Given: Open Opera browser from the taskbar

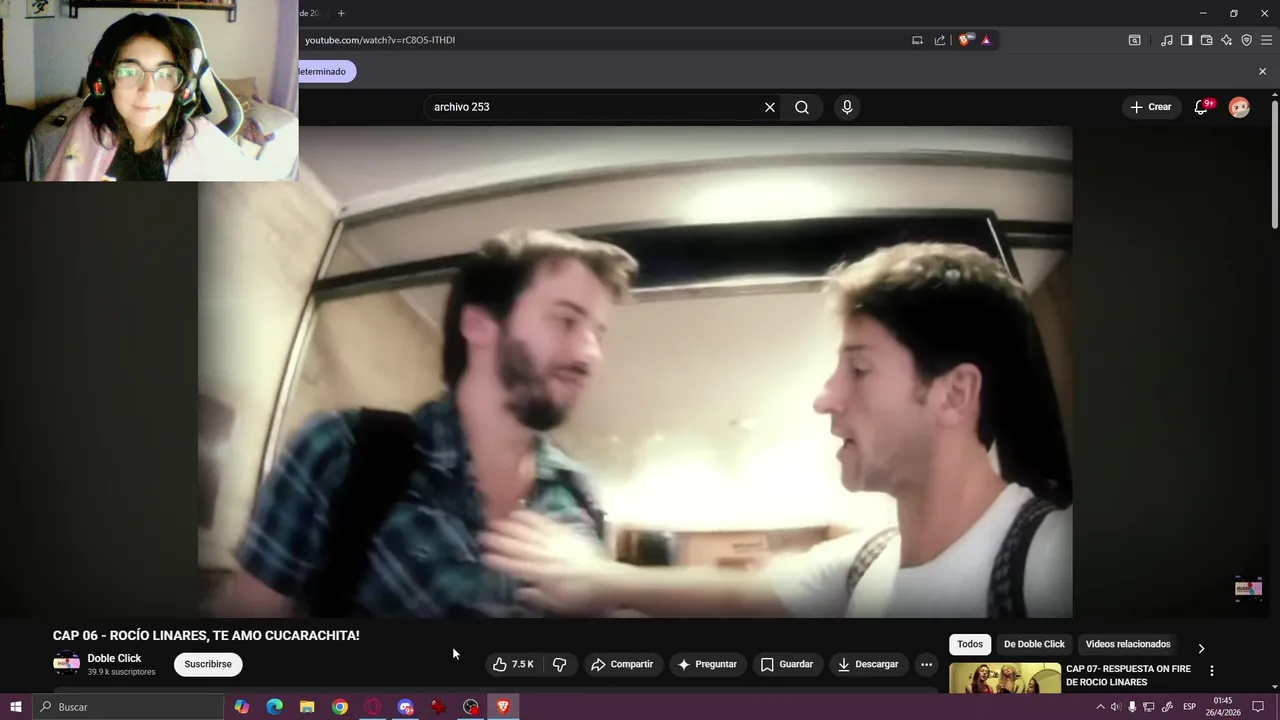Looking at the screenshot, I should [373, 707].
